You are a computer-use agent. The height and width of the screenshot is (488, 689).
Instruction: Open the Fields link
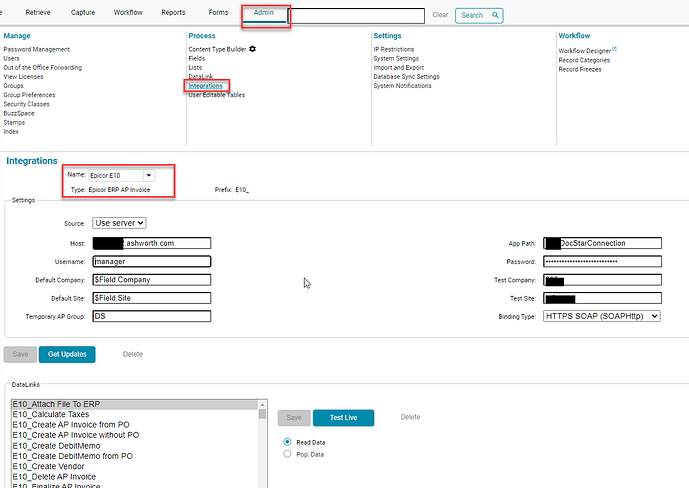click(196, 58)
